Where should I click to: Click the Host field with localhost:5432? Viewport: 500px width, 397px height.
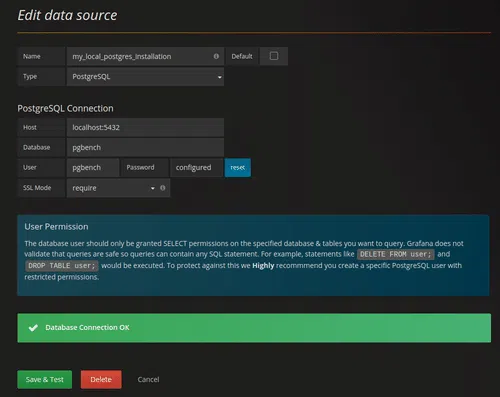145,127
